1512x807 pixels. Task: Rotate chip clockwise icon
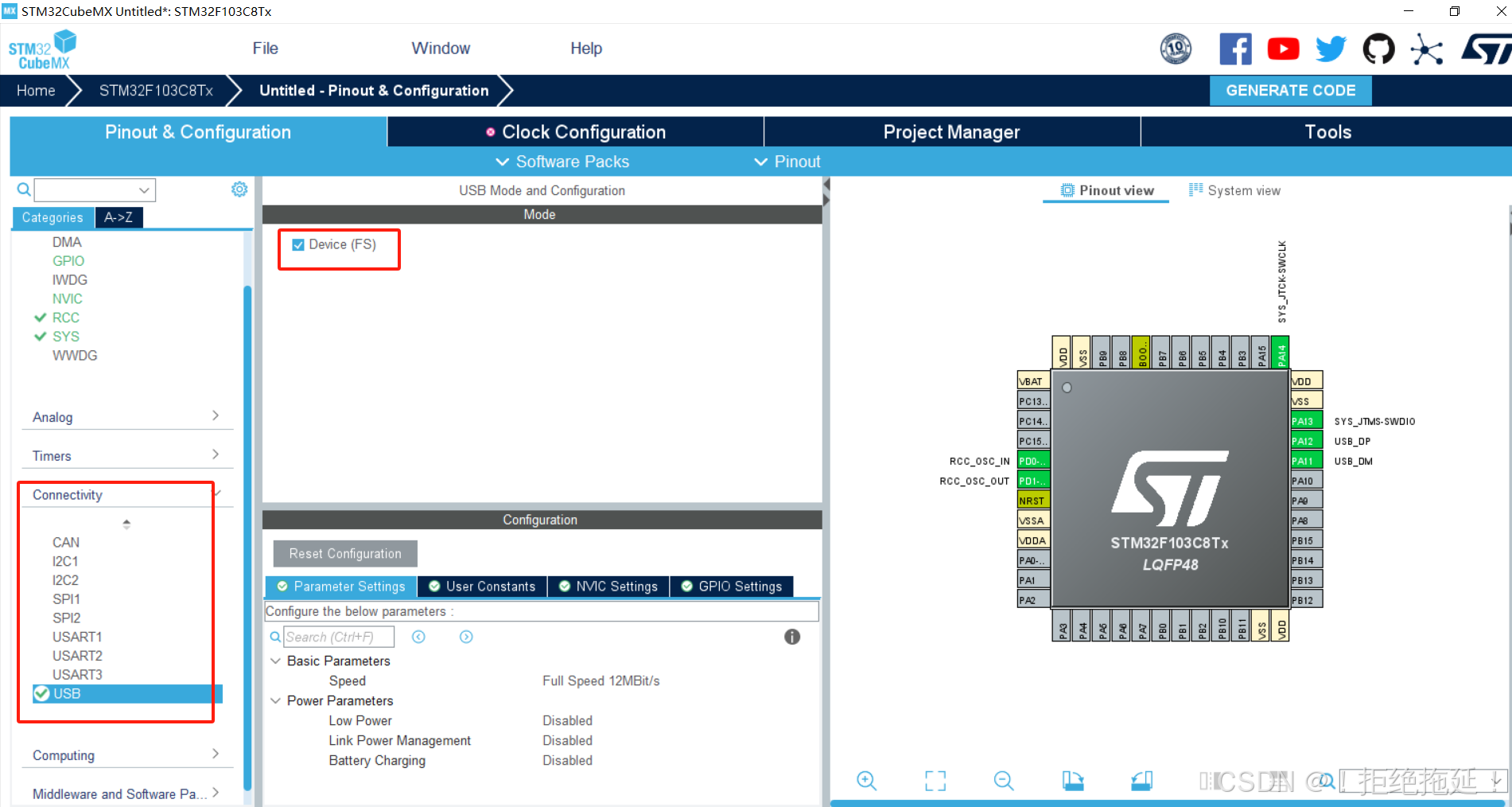point(1072,781)
